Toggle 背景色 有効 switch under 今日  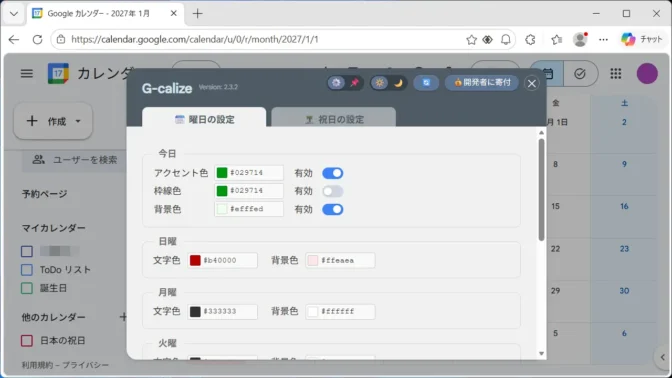pyautogui.click(x=333, y=210)
